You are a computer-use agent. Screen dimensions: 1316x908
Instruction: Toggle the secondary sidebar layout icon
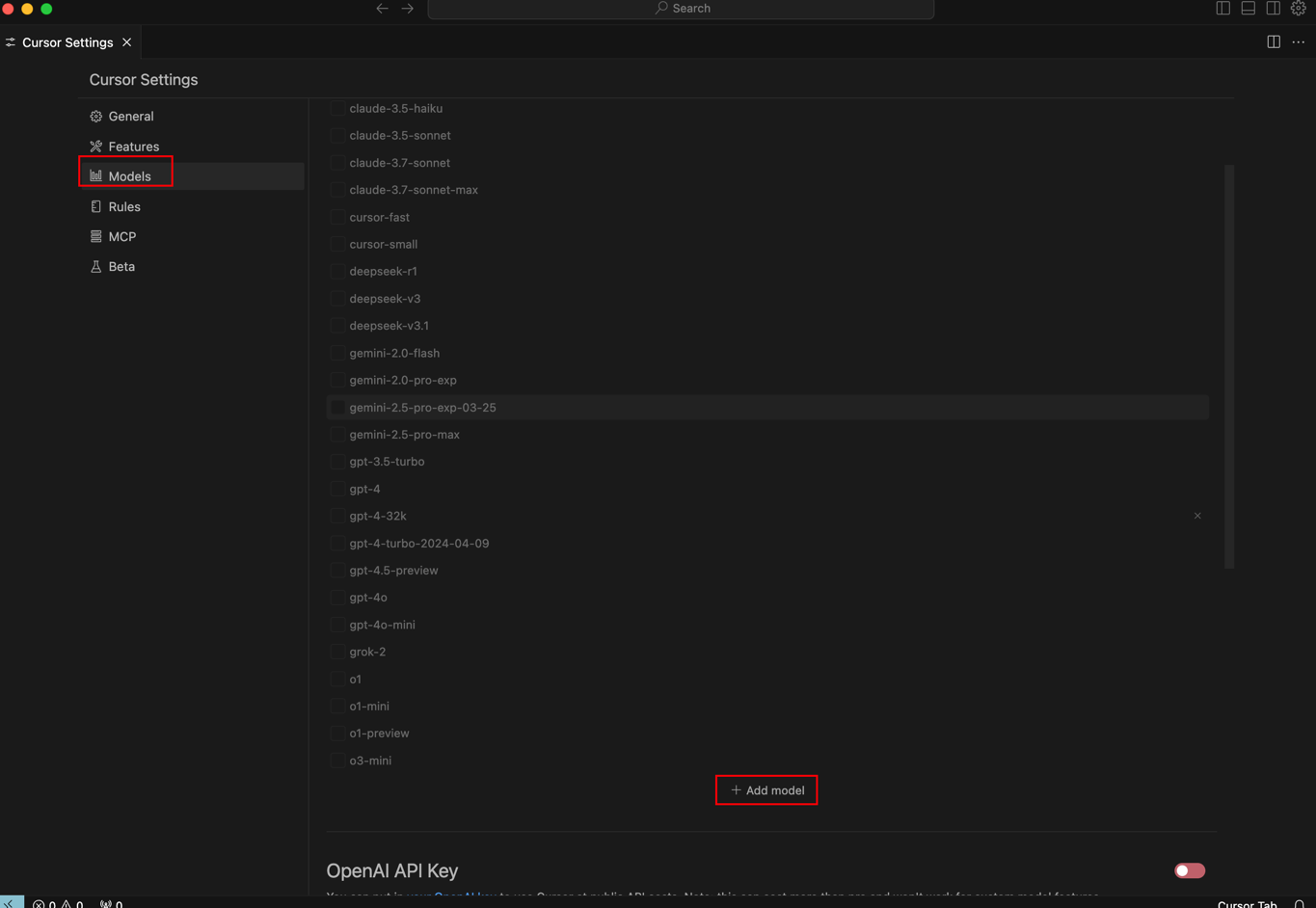1273,9
